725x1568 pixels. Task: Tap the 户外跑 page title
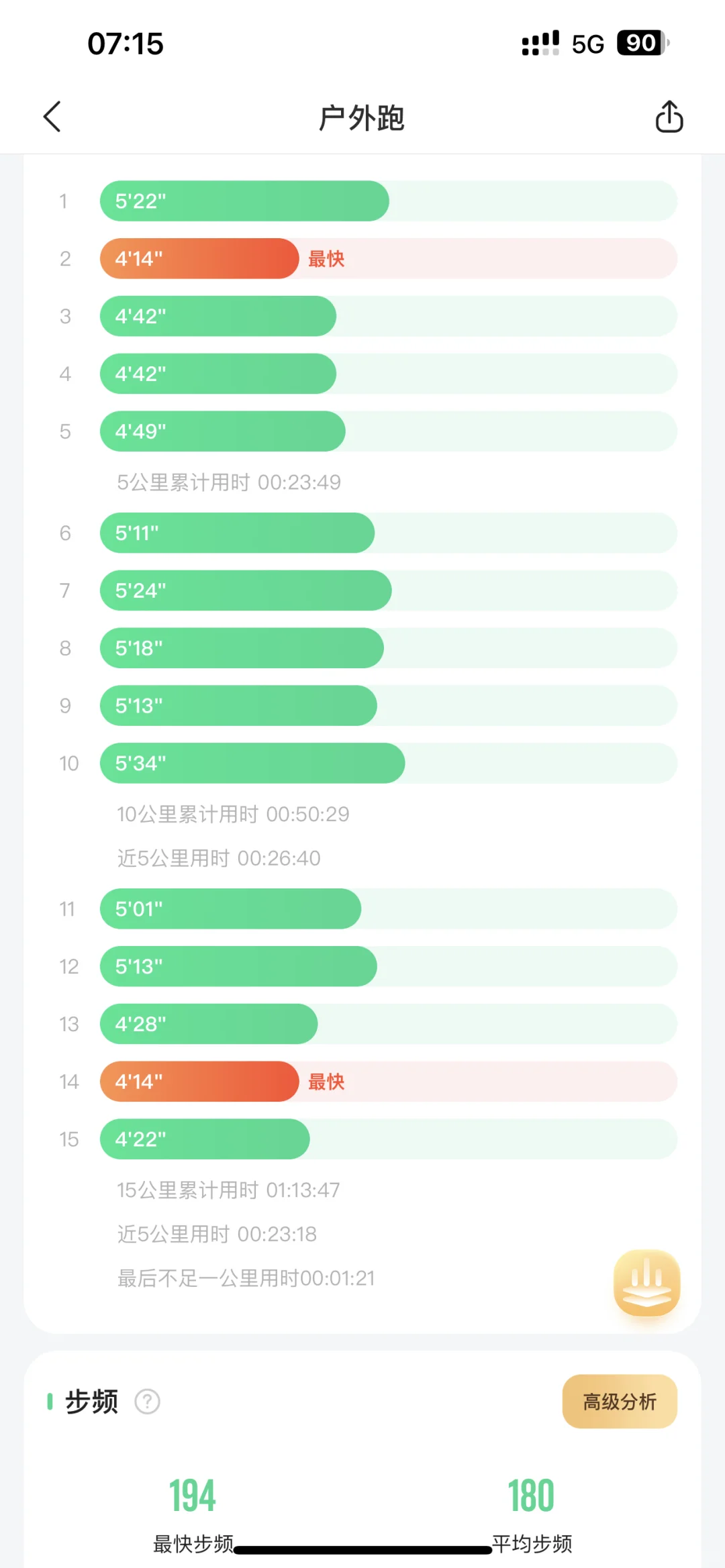pyautogui.click(x=361, y=118)
